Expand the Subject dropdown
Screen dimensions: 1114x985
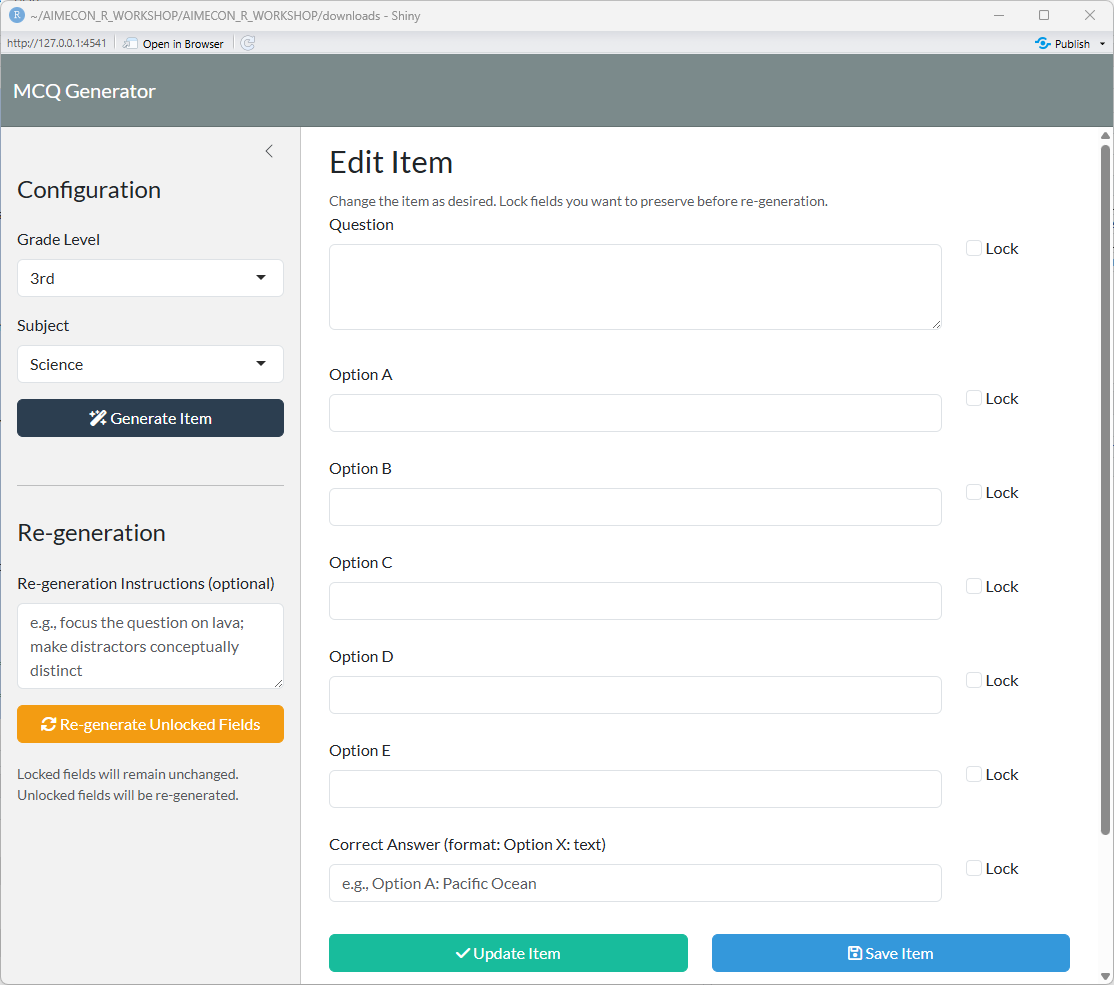150,364
